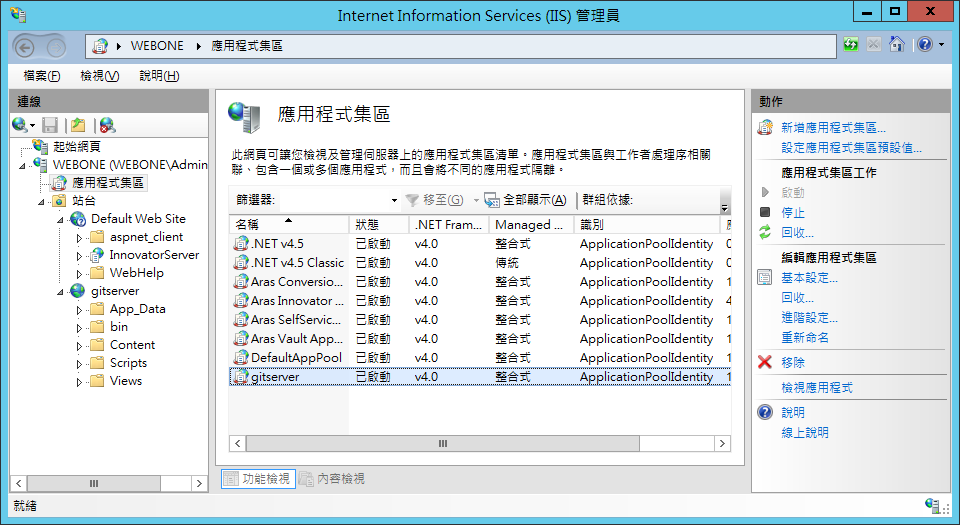This screenshot has width=960, height=525.
Task: Click the create new connection globe icon
Action: (x=20, y=125)
